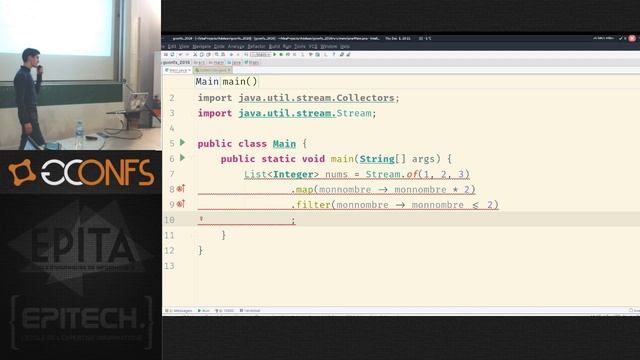Open the Refactor menu
The image size is (640, 360).
click(x=257, y=47)
